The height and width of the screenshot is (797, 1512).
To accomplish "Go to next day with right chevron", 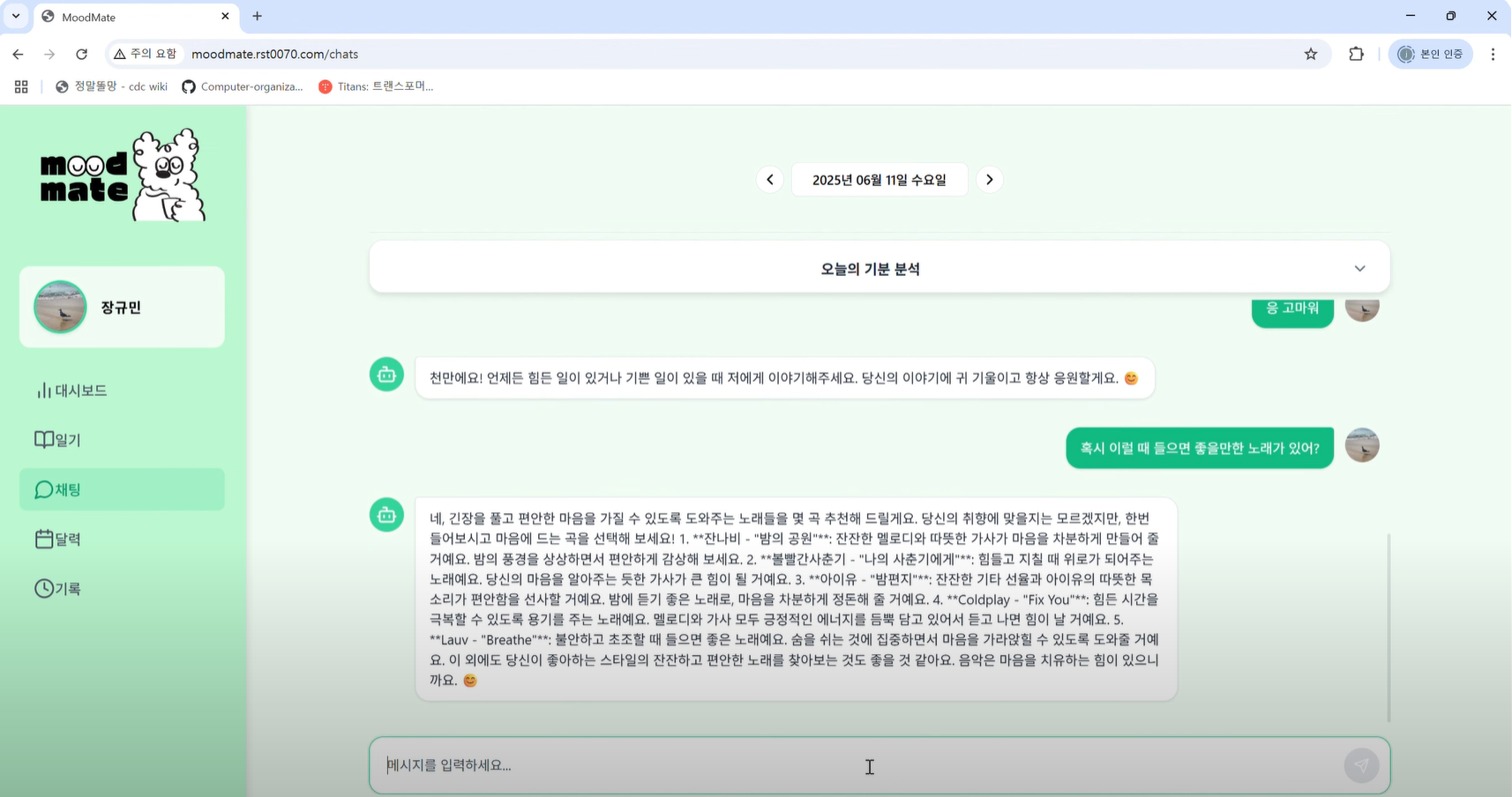I will [x=989, y=180].
